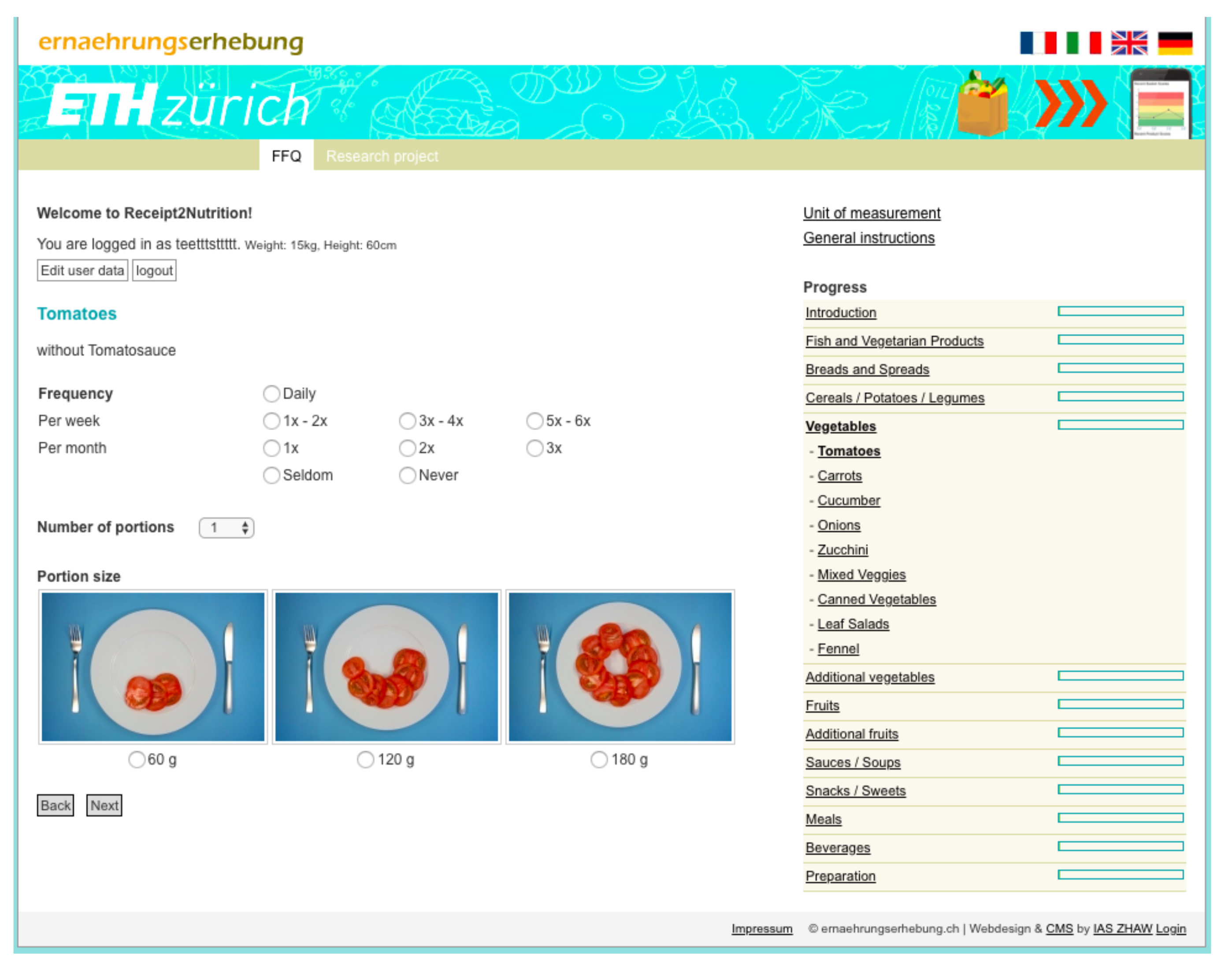
Task: Switch language with the Italian flag
Action: point(1084,43)
